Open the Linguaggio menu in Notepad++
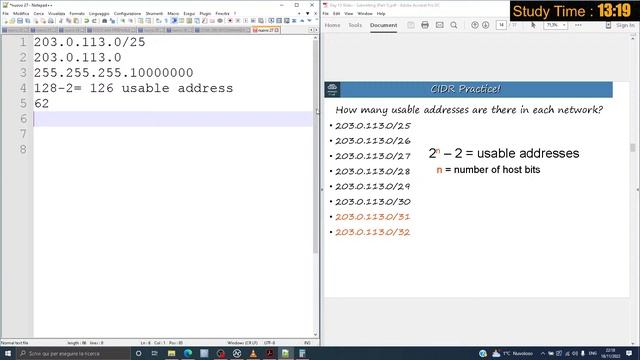 [99, 13]
